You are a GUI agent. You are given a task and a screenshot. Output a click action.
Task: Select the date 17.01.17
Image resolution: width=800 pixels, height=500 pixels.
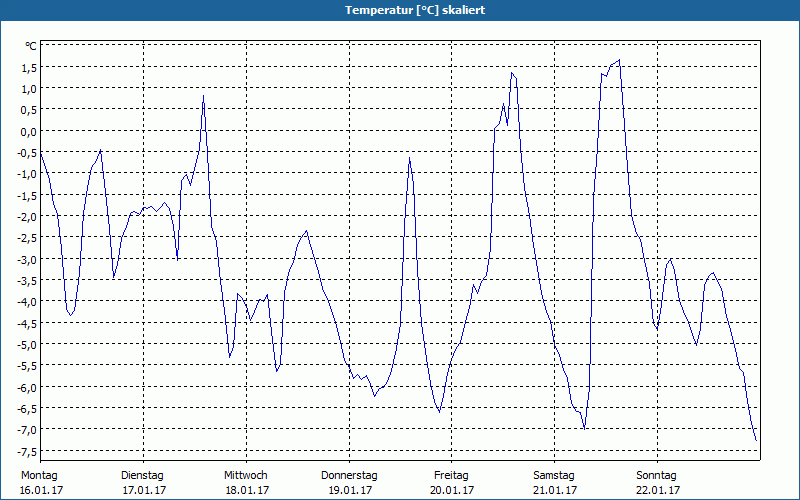(x=144, y=490)
